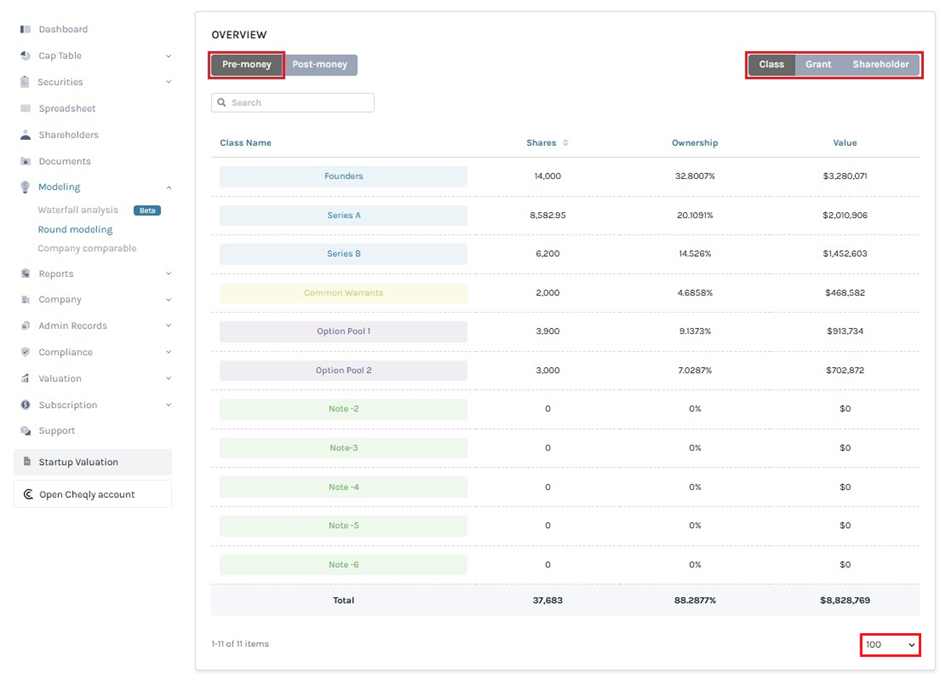940x674 pixels.
Task: Click the Startup Valuation button
Action: [x=92, y=462]
